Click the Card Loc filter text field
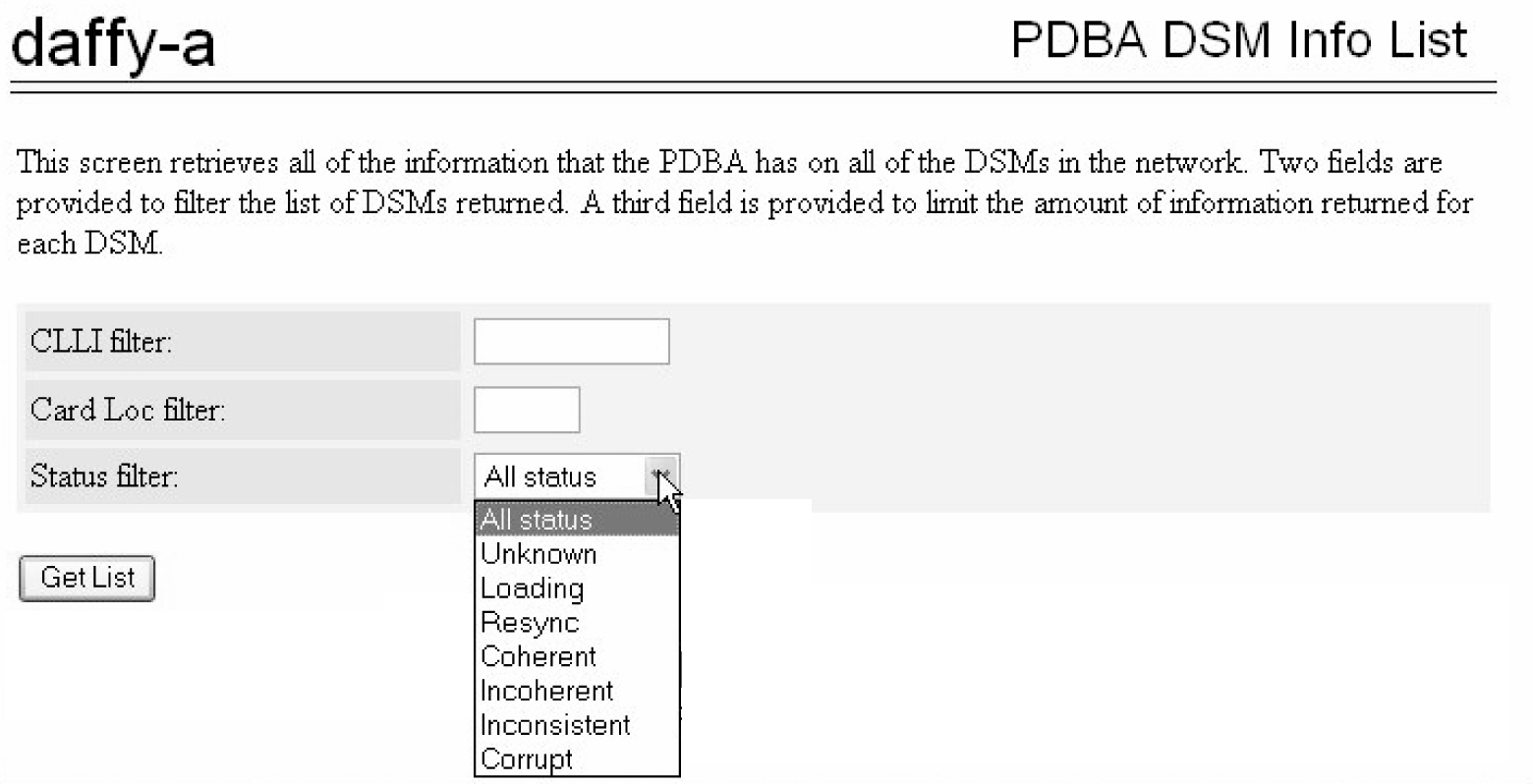The image size is (1533, 784). tap(527, 410)
